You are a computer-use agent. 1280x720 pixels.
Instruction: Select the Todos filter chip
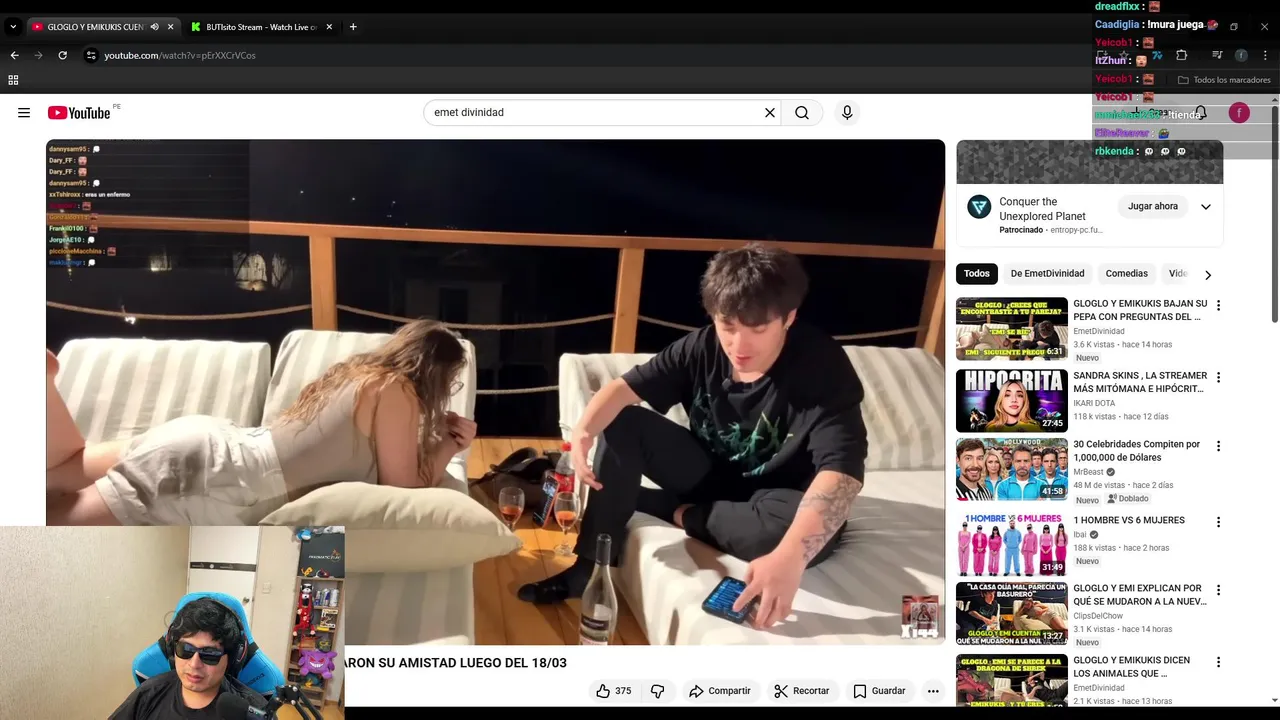click(977, 273)
